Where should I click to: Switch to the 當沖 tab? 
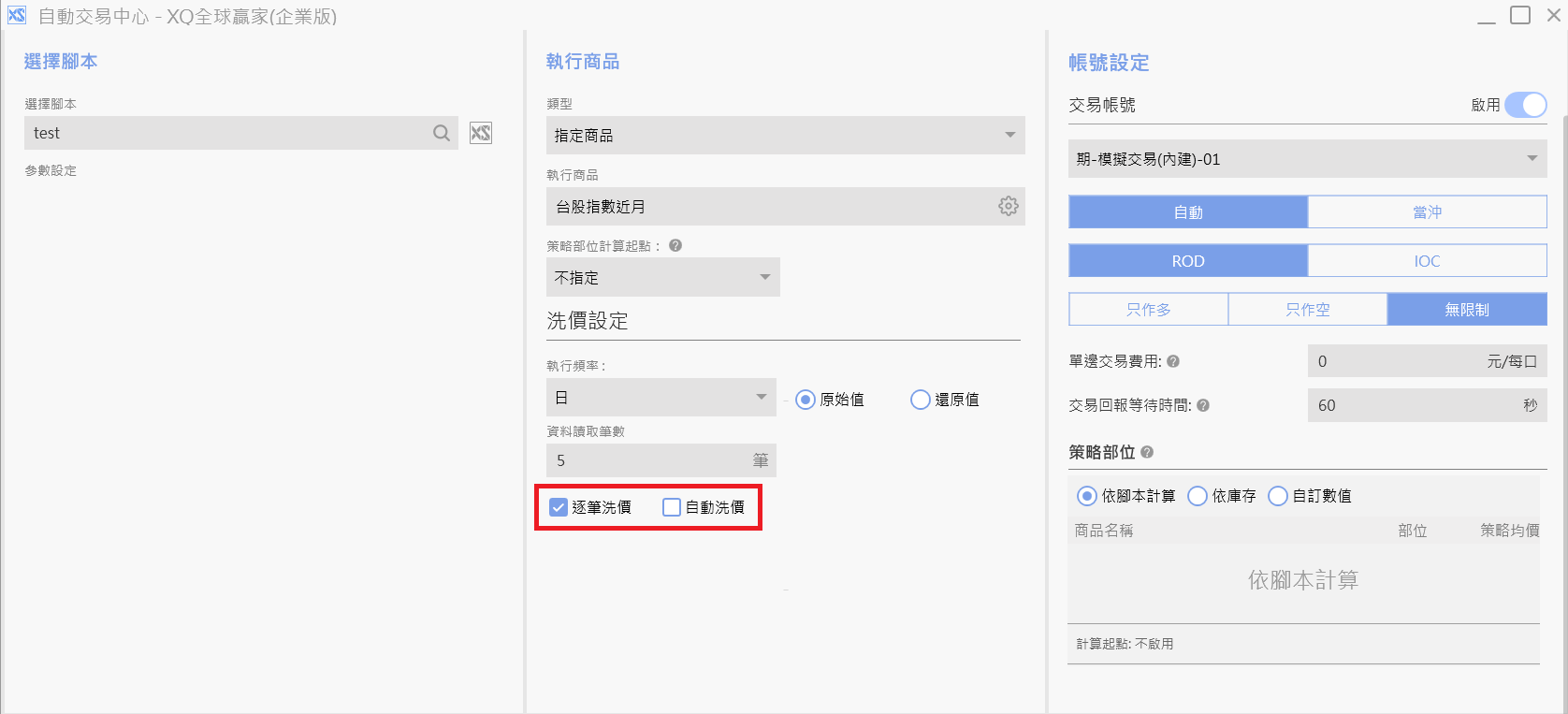(x=1427, y=212)
